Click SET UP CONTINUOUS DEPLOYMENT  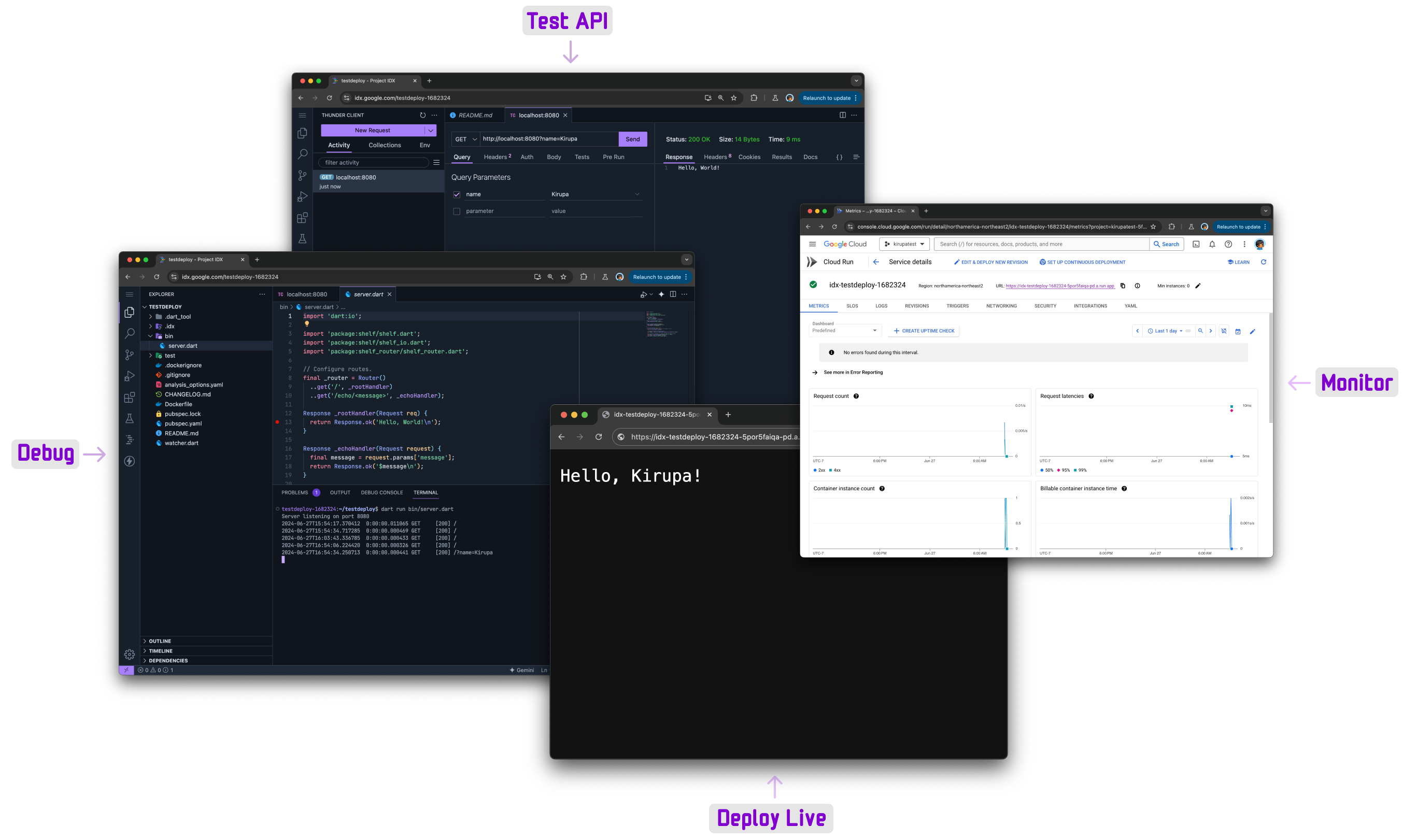1083,262
